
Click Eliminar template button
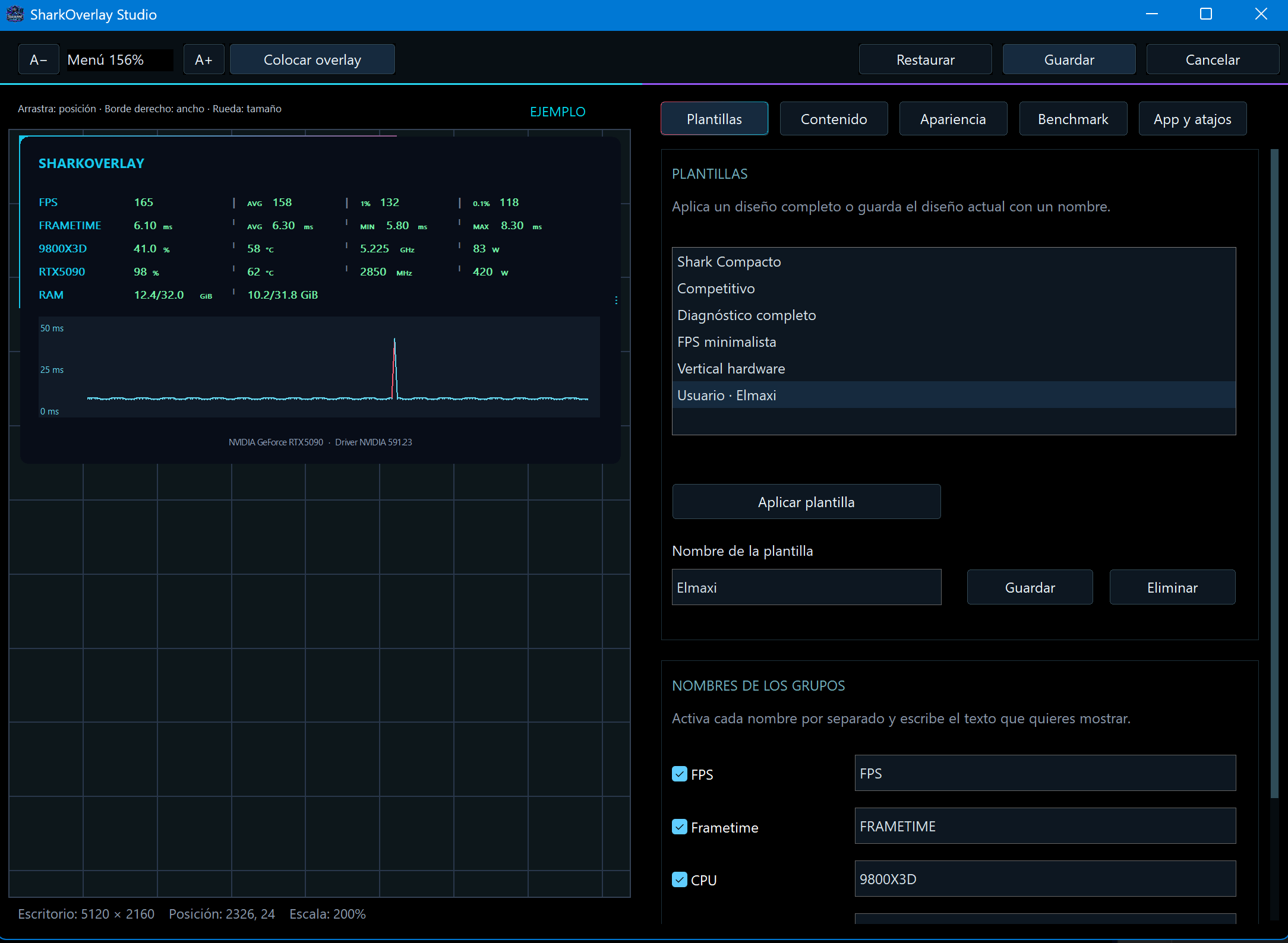(1172, 587)
